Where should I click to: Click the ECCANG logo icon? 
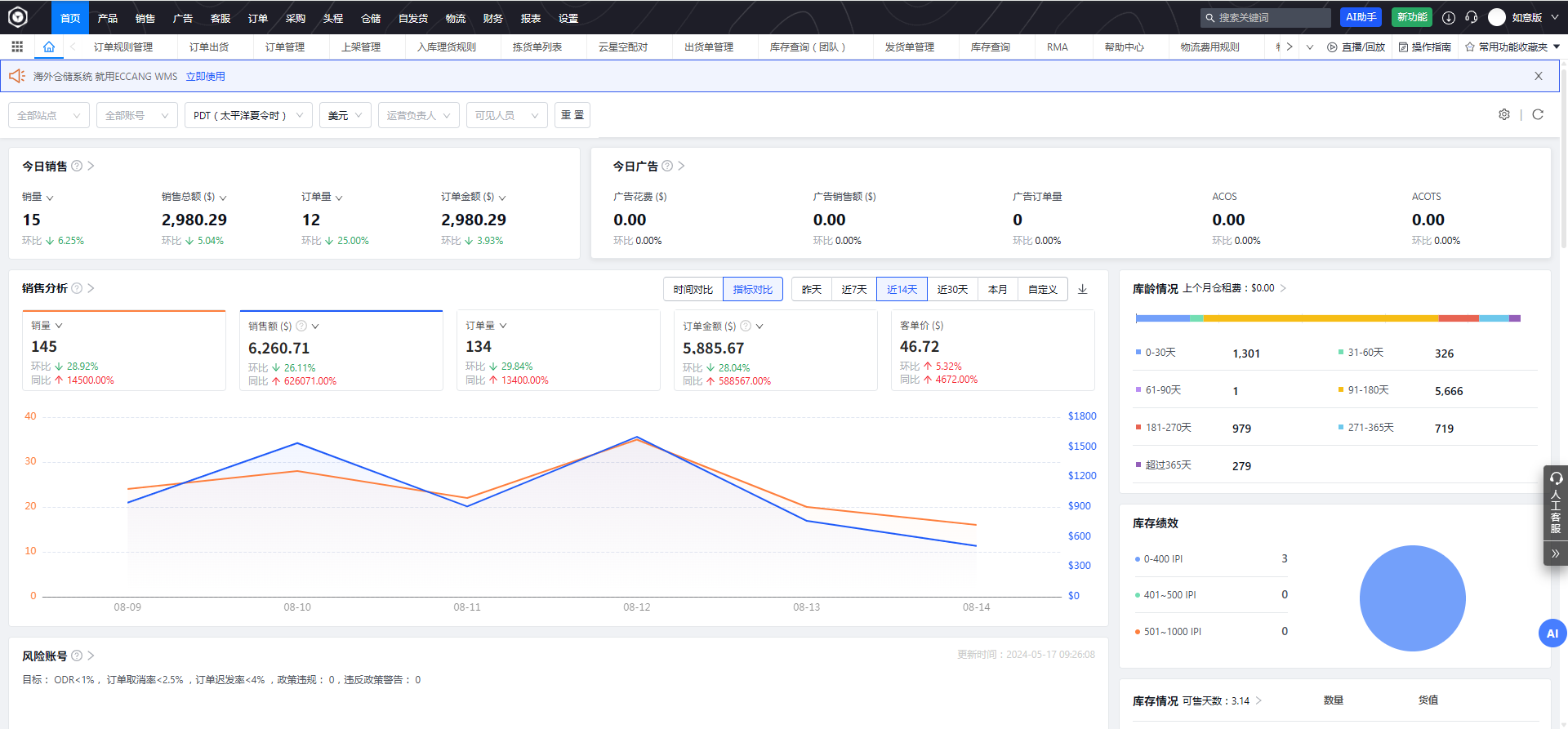click(18, 16)
